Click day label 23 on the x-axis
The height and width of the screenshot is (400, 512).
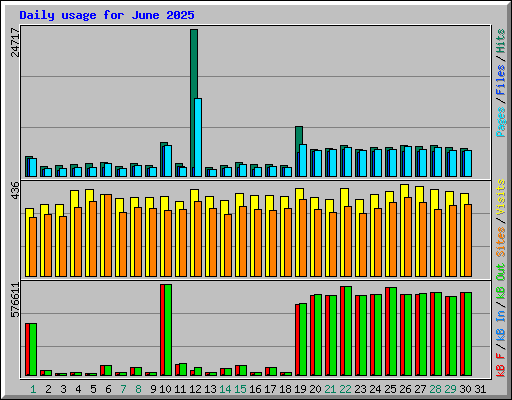coord(360,389)
